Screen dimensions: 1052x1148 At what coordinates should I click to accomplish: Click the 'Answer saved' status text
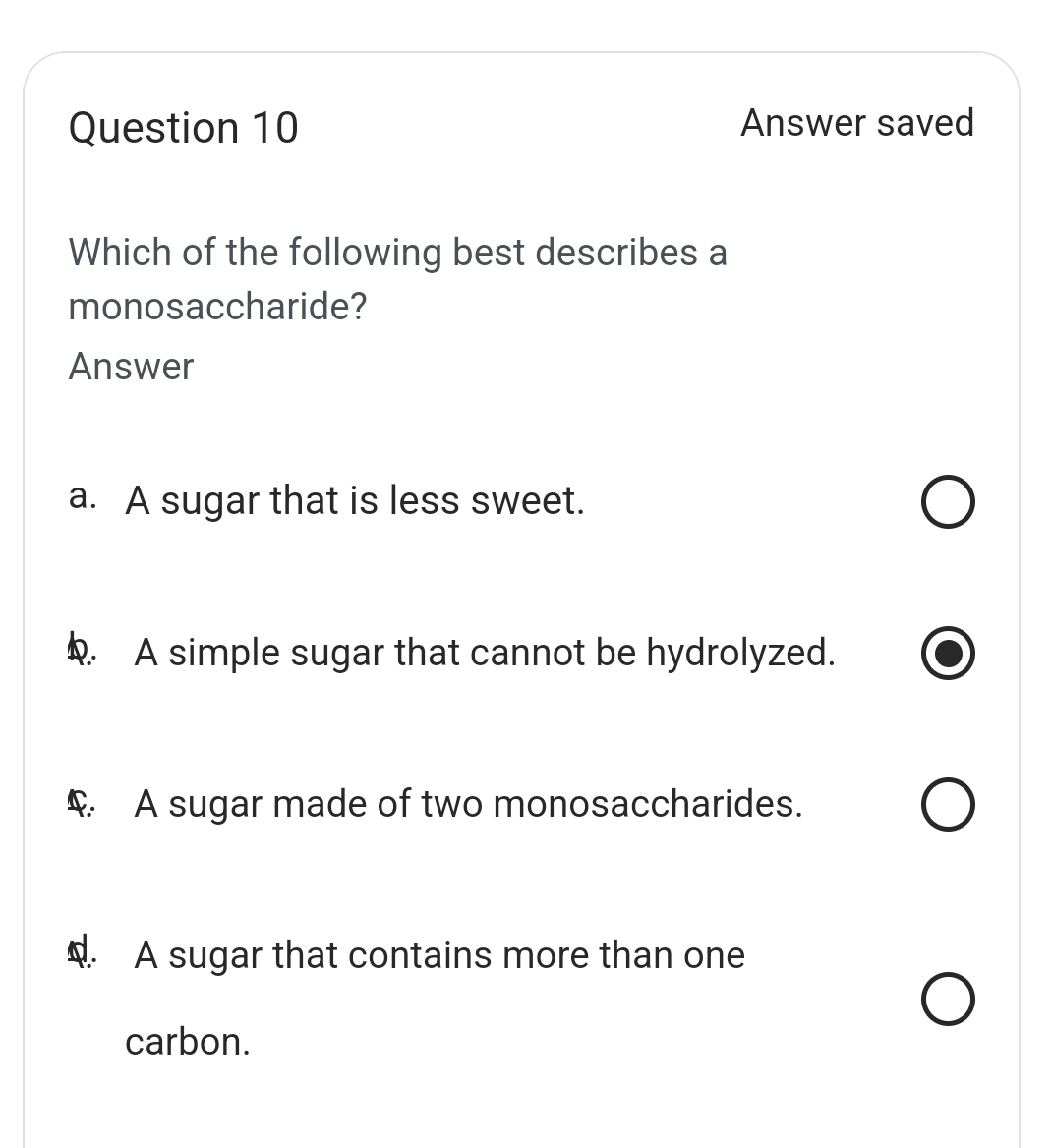point(856,123)
